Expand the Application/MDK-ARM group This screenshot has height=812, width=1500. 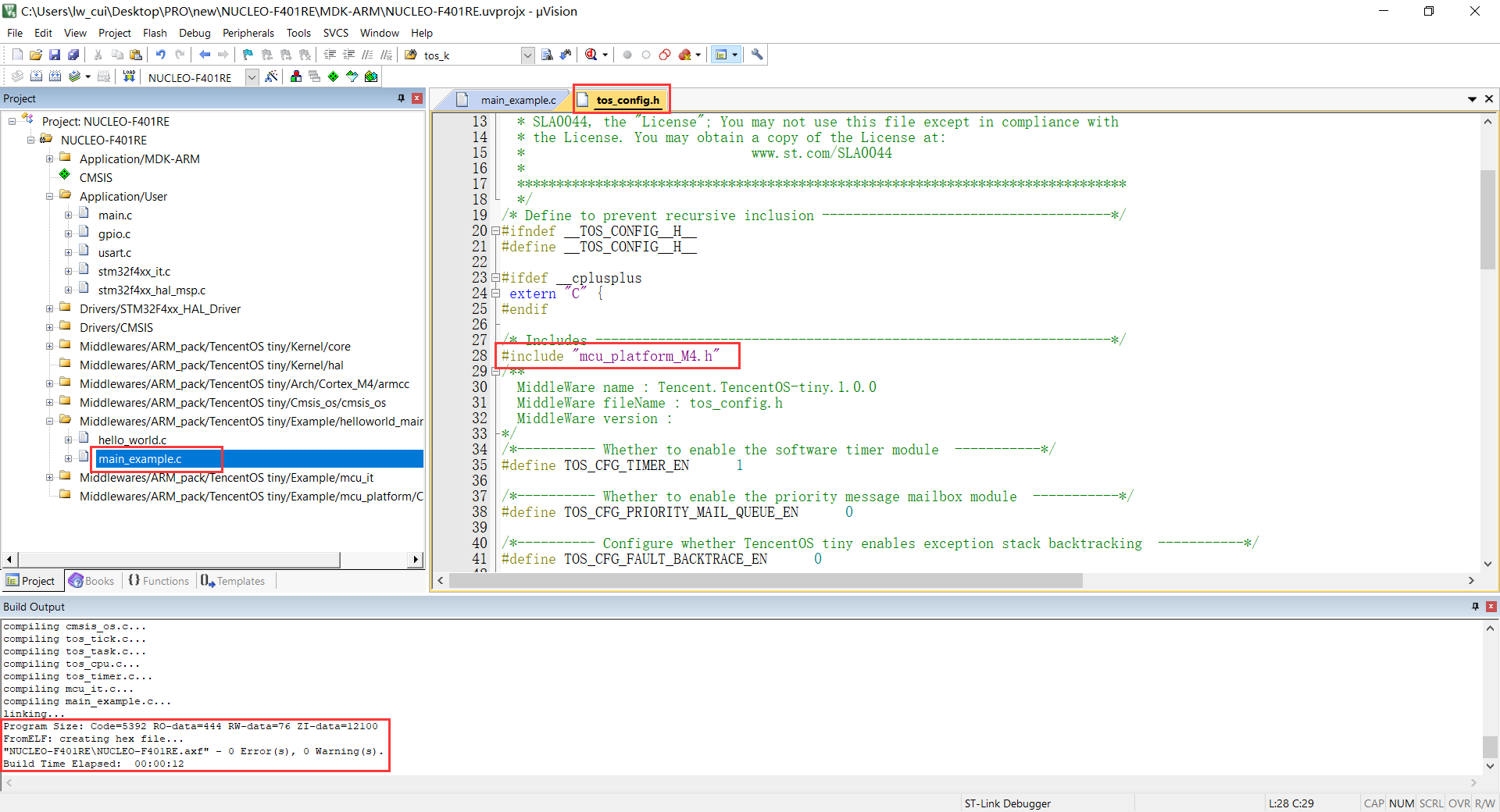50,159
